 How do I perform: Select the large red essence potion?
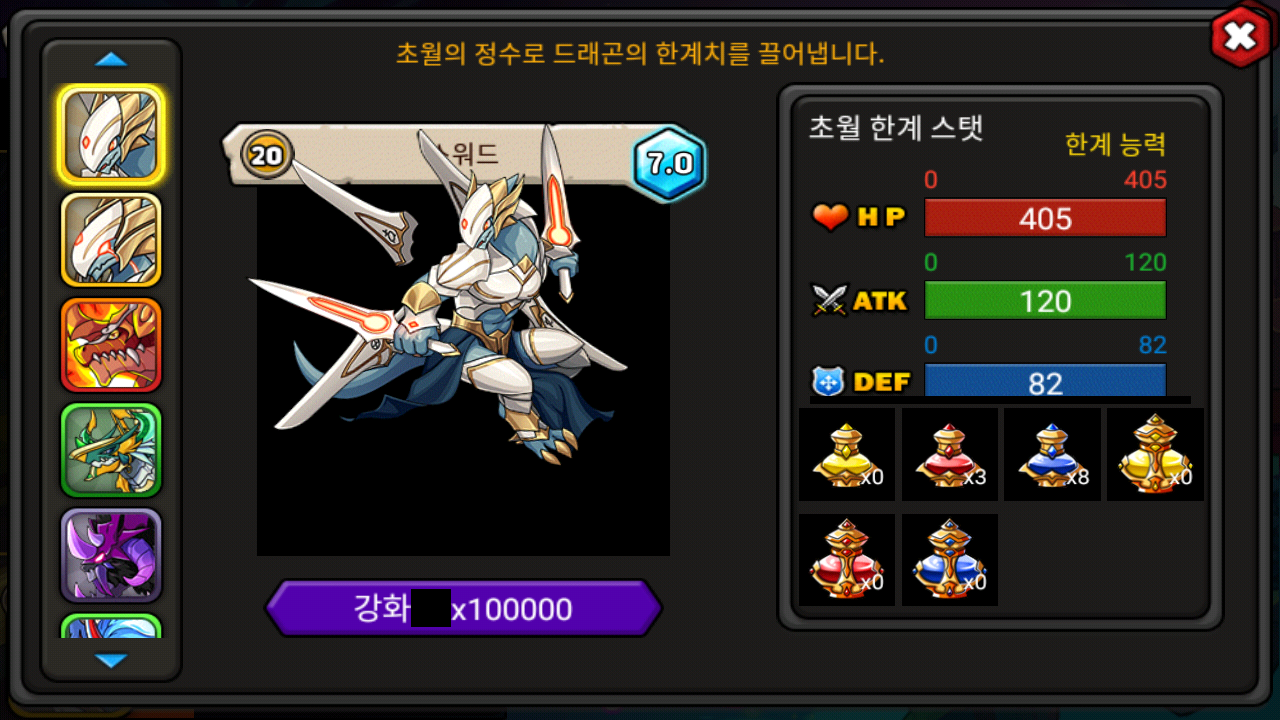coord(847,560)
